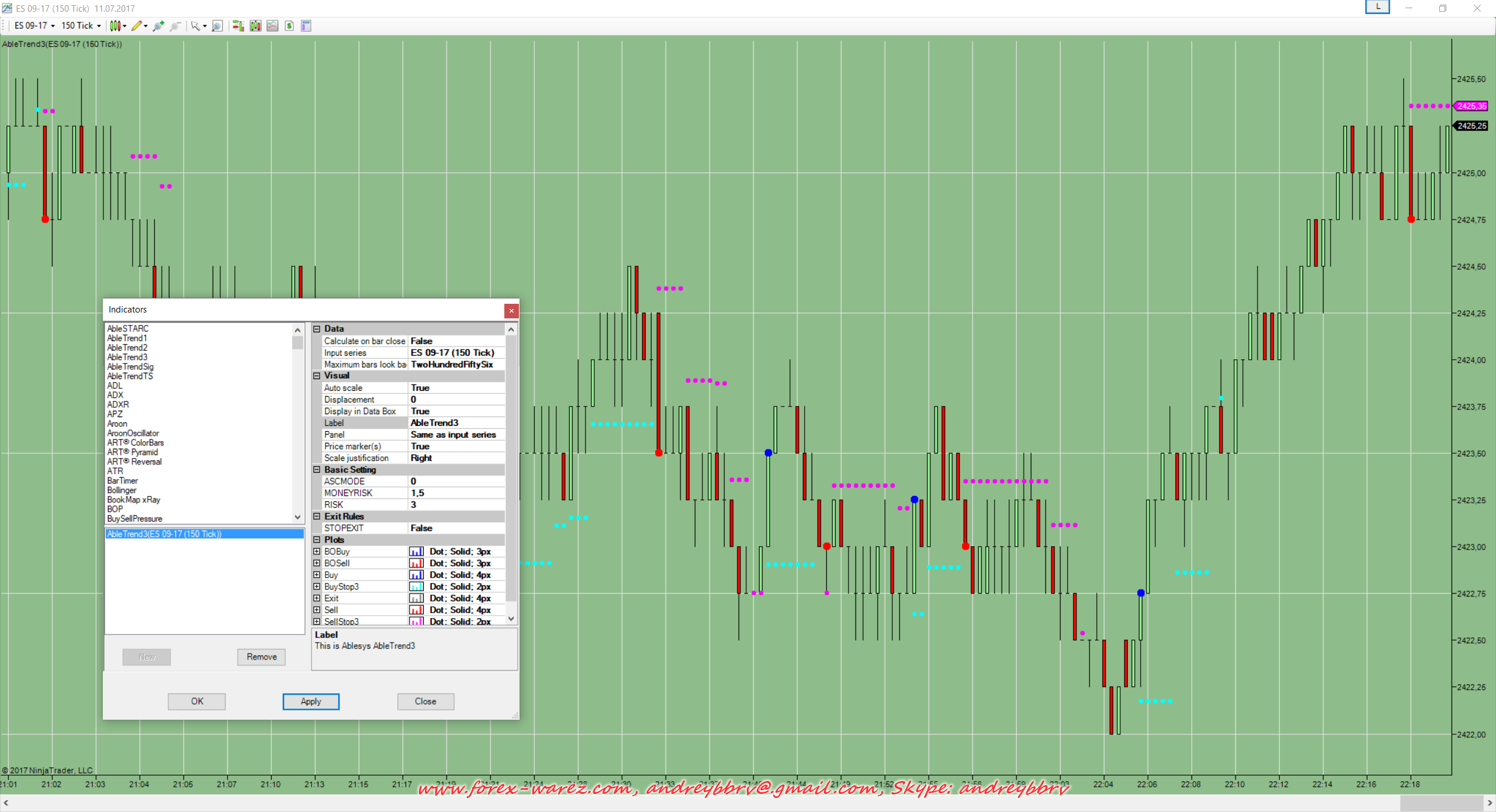Click the Remove button

pyautogui.click(x=261, y=657)
